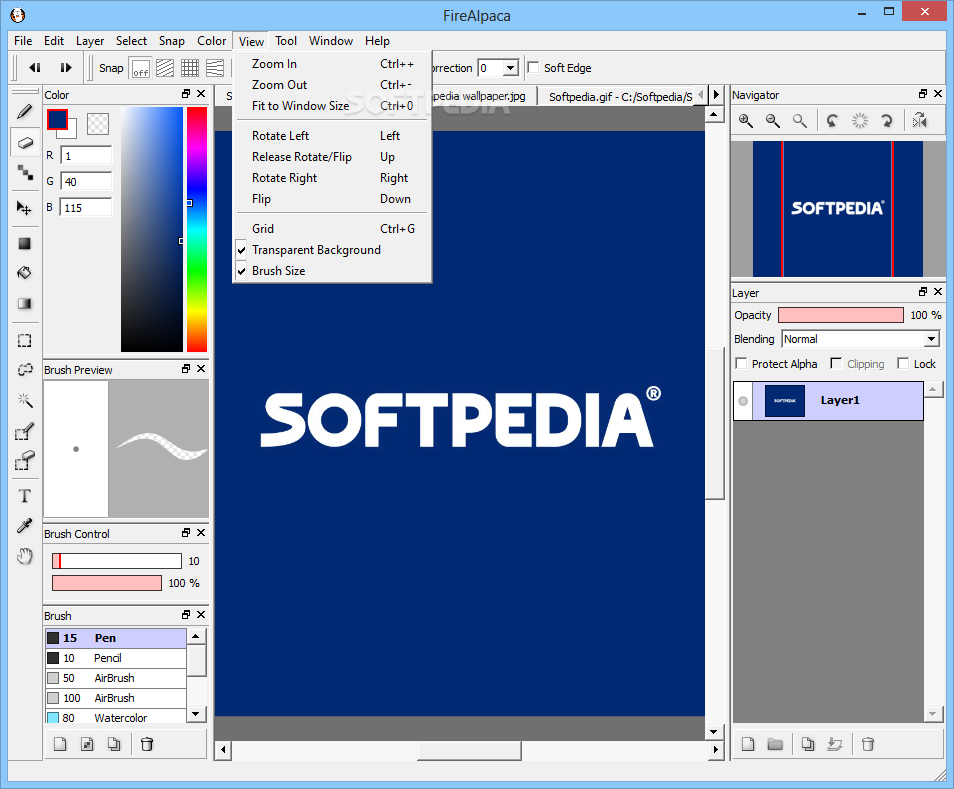Select the Pencil brush
This screenshot has height=789, width=954.
pyautogui.click(x=116, y=658)
